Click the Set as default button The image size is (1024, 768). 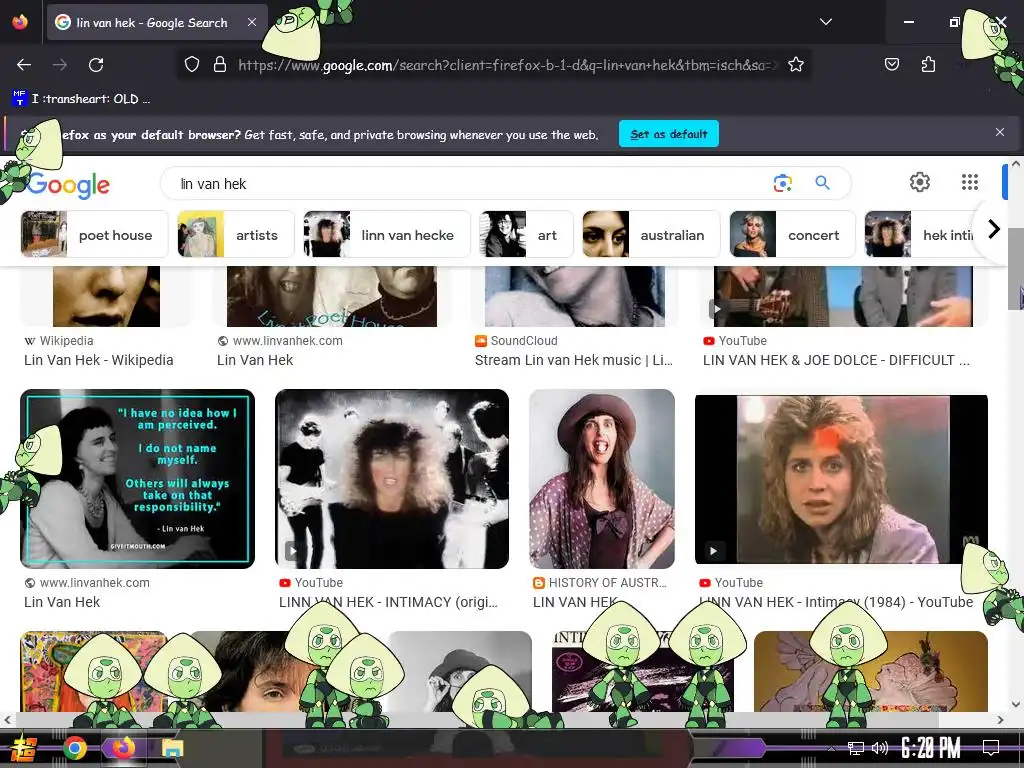pos(669,134)
